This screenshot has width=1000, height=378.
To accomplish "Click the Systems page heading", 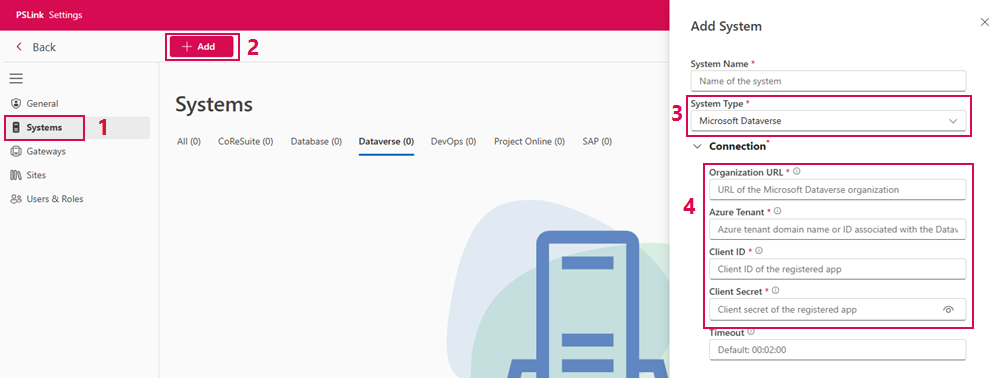I will tap(214, 105).
